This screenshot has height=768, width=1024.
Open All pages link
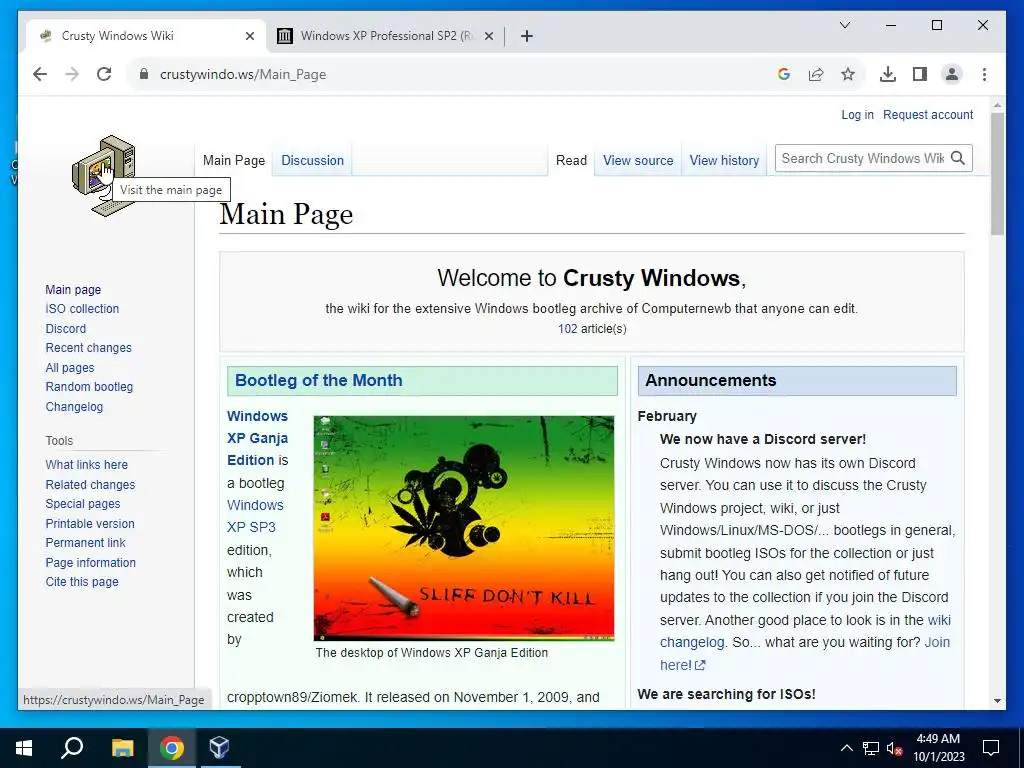pyautogui.click(x=70, y=368)
